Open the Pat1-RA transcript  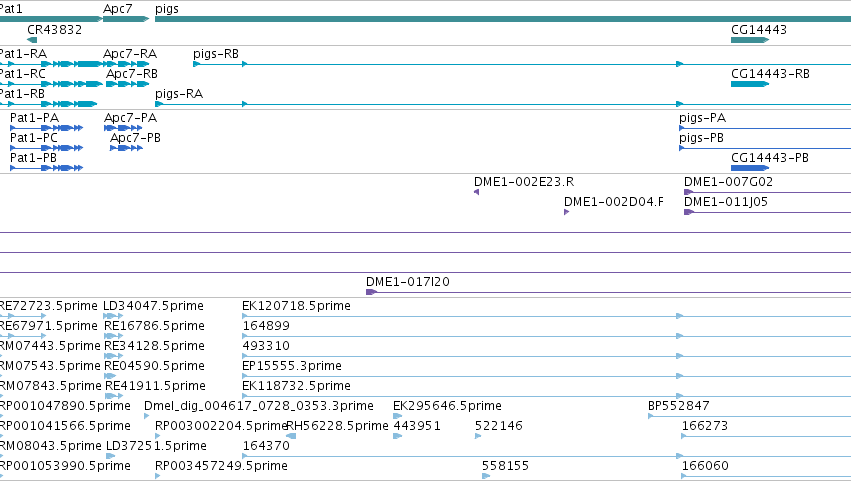(23, 54)
